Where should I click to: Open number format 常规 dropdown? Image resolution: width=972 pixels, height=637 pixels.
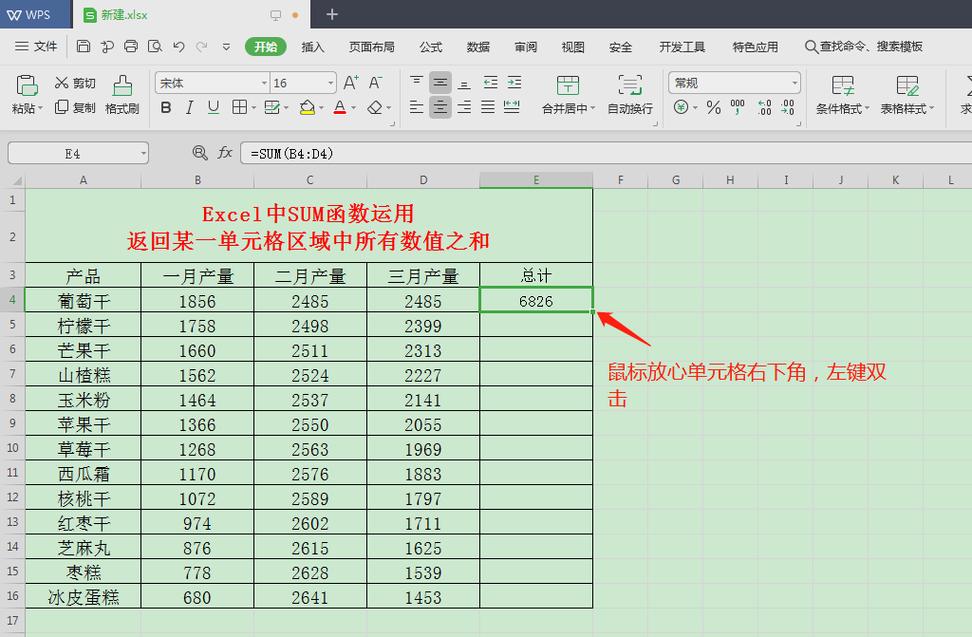(x=794, y=83)
